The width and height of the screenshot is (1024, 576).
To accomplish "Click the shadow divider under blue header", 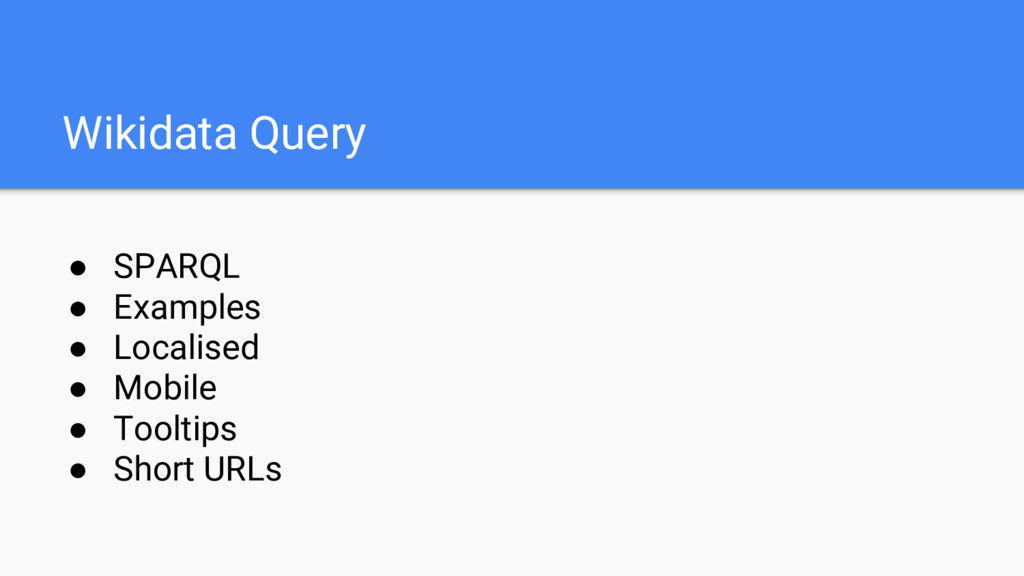I will (x=512, y=191).
